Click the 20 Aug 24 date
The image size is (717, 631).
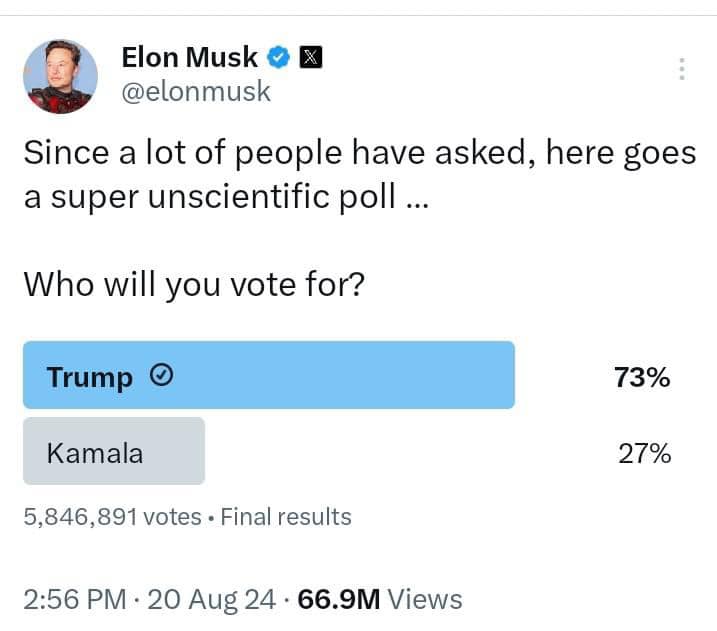(x=211, y=599)
